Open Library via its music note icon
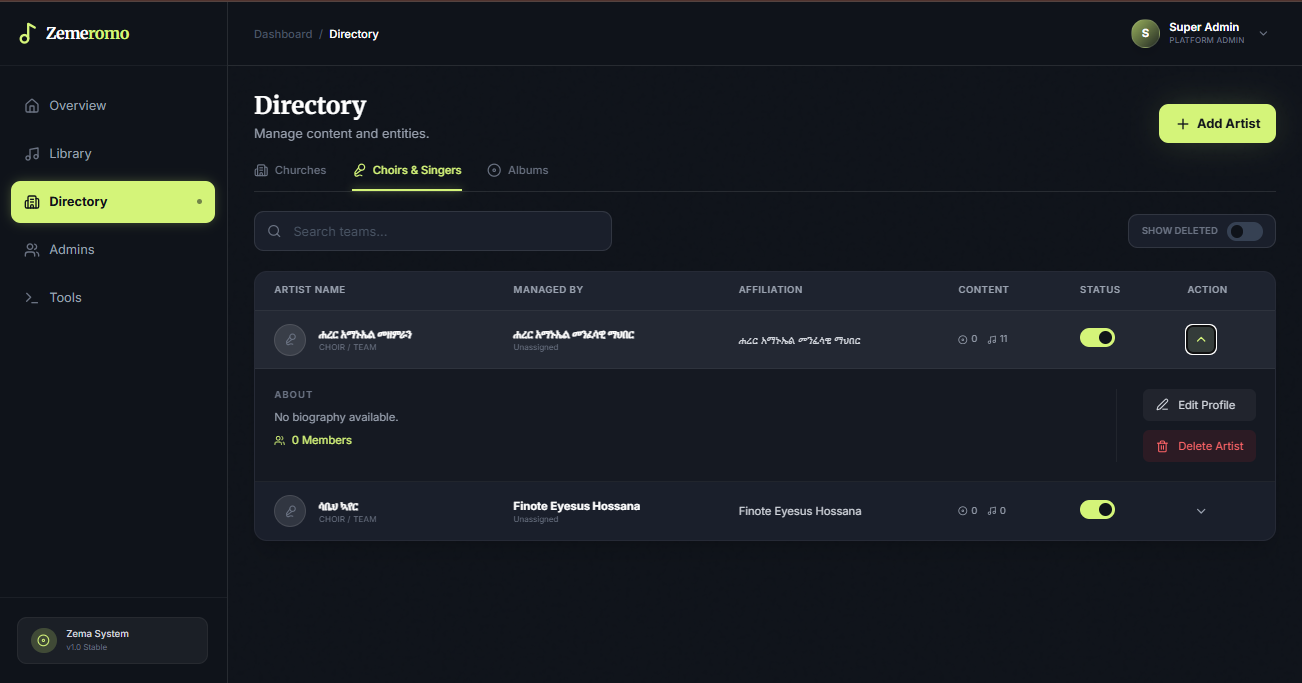The image size is (1302, 683). pyautogui.click(x=32, y=154)
